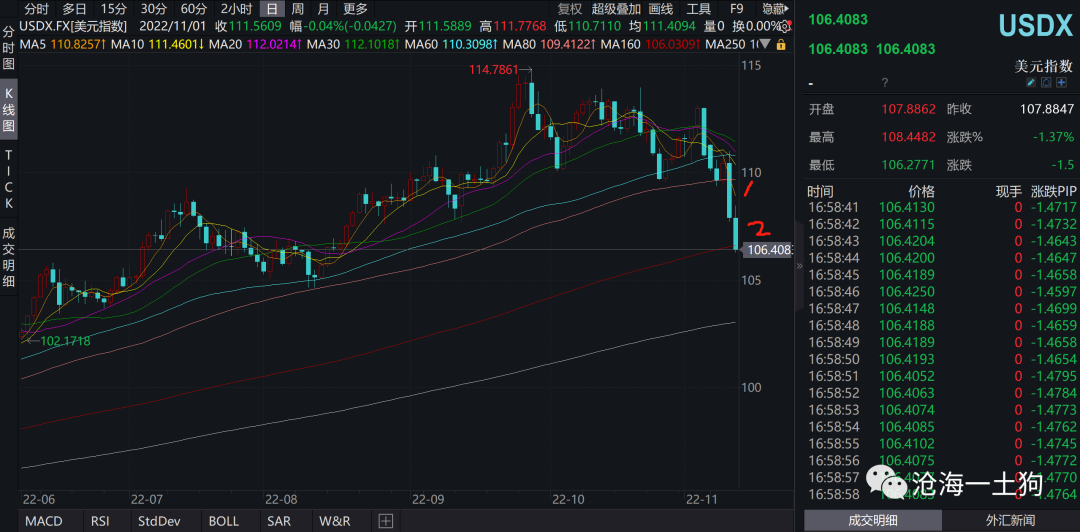Click the lock icon beside MA values
This screenshot has height=532, width=1080.
tap(780, 45)
